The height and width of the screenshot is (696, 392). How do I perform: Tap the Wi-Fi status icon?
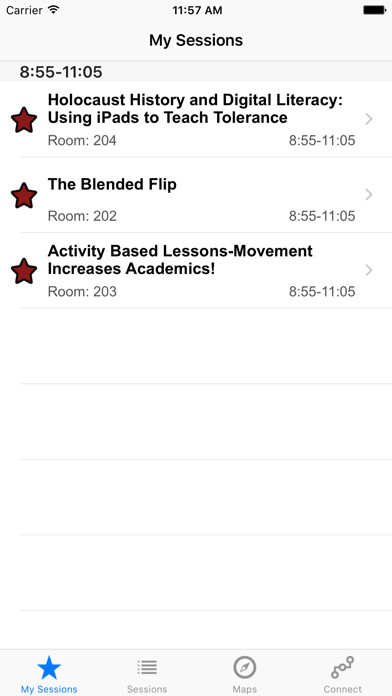[53, 10]
